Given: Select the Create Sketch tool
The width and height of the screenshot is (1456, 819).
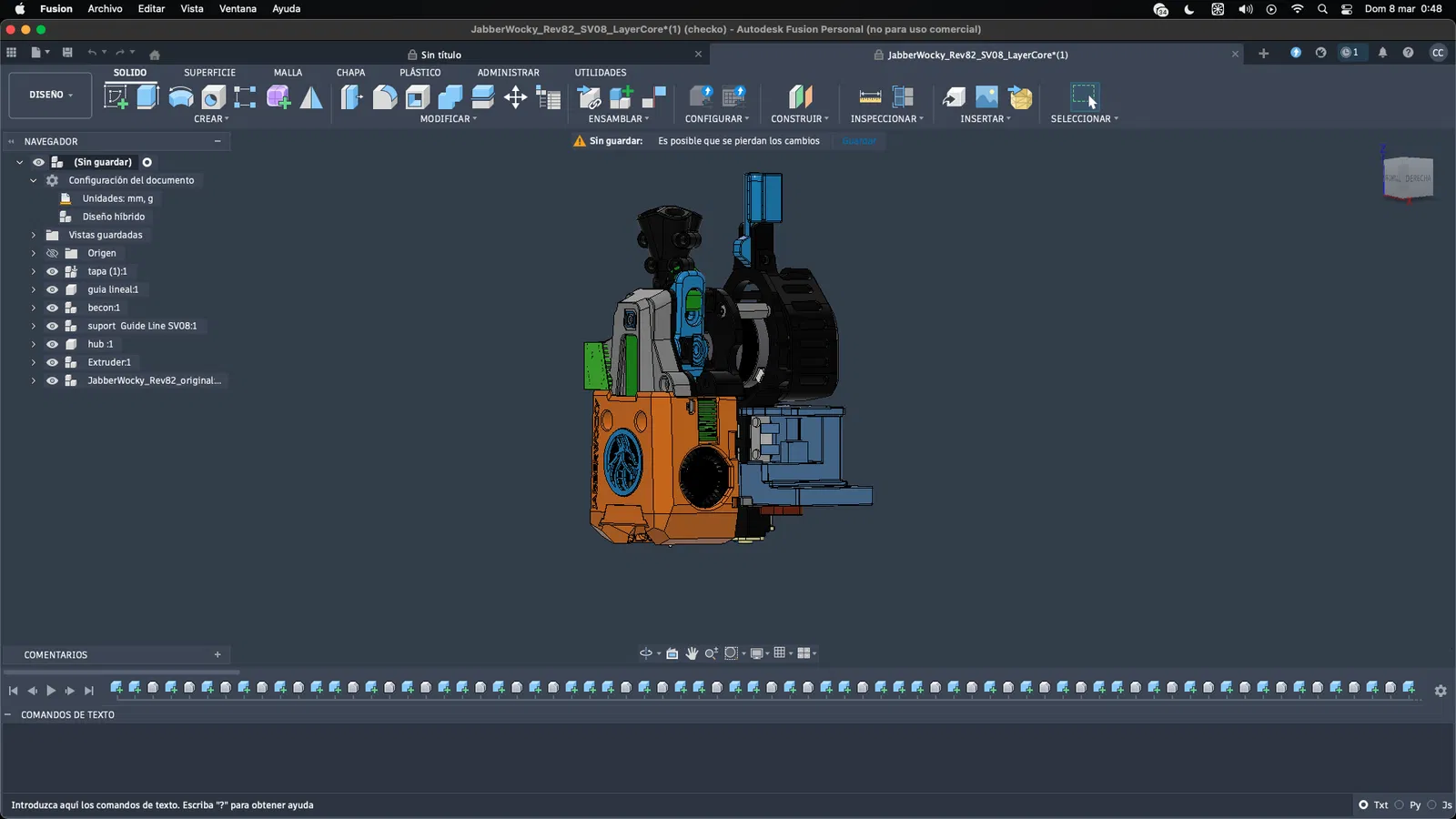Looking at the screenshot, I should tap(116, 96).
